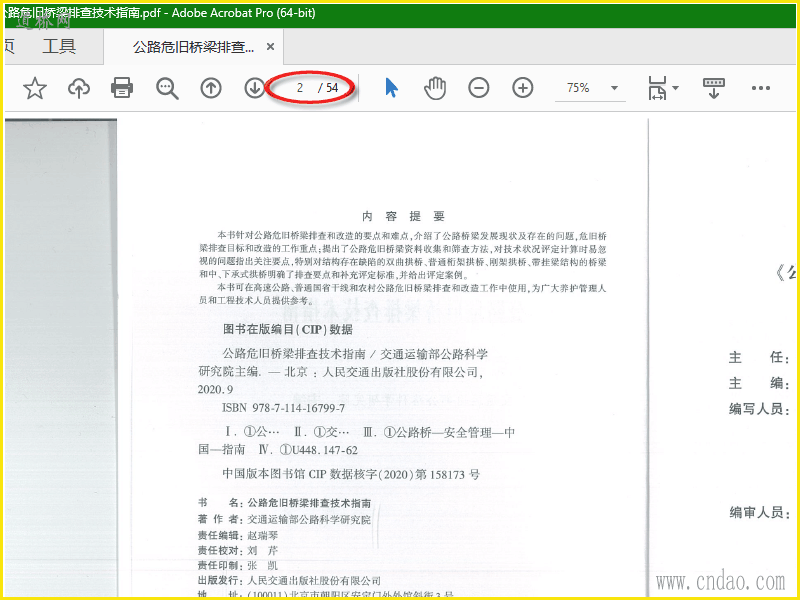800x600 pixels.
Task: Go to previous page arrow
Action: (211, 88)
